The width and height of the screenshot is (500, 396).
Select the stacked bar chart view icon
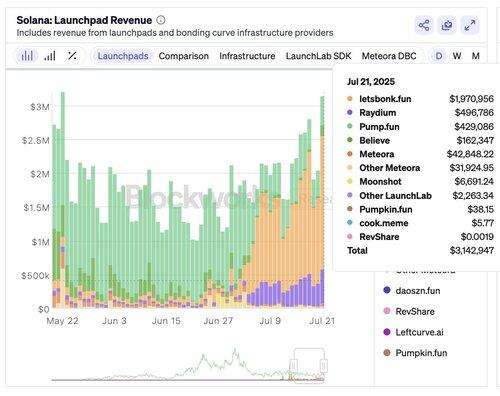(27, 56)
